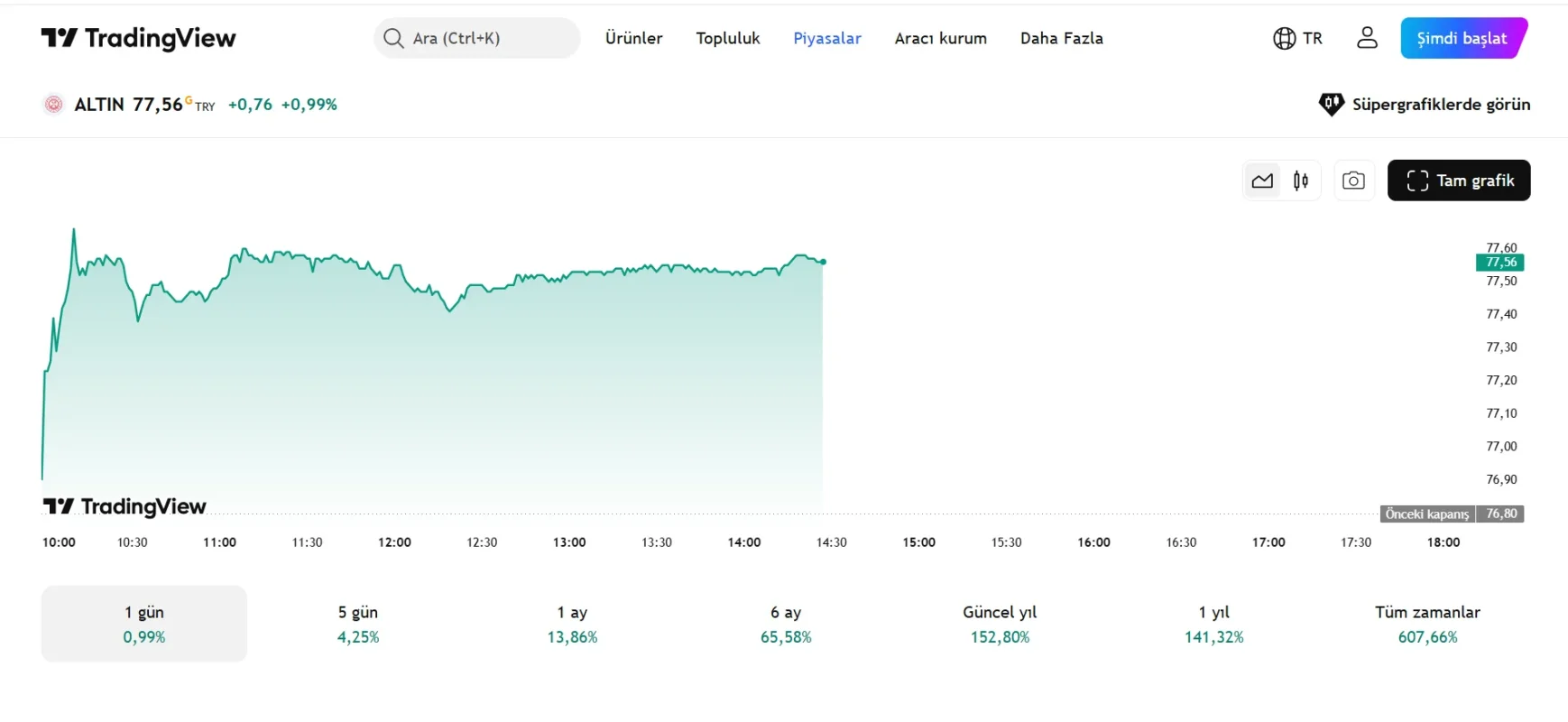Open the Tam grafik full chart button
The image size is (1568, 722).
1458,180
